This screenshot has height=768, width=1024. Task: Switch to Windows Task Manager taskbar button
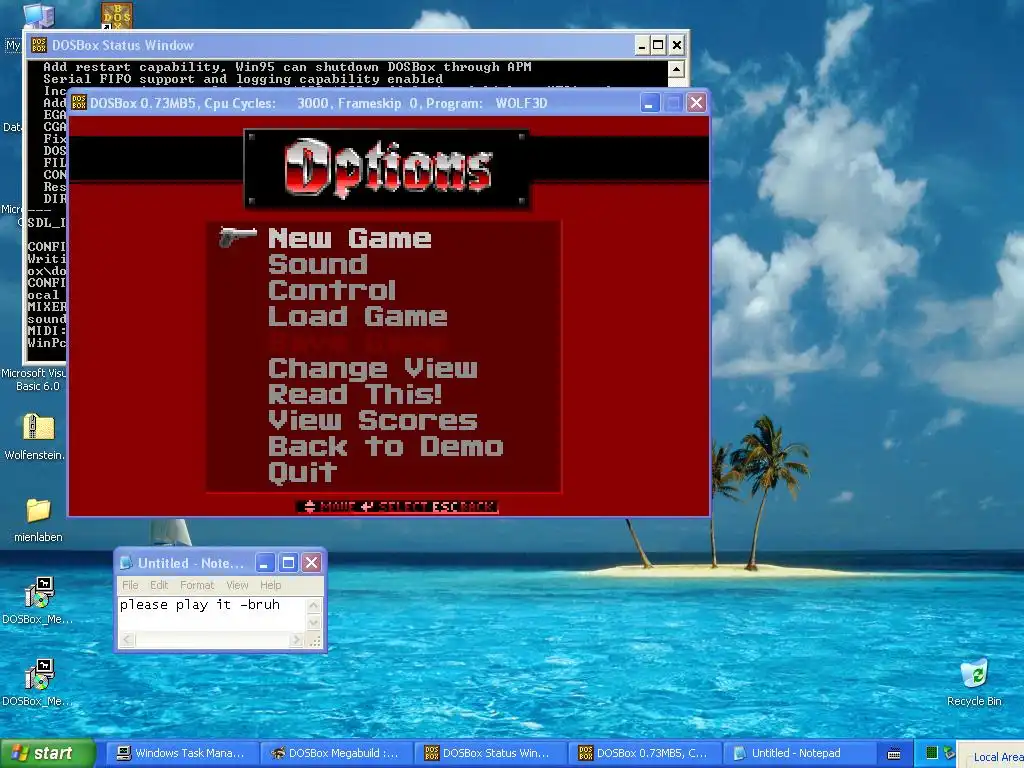(x=181, y=753)
